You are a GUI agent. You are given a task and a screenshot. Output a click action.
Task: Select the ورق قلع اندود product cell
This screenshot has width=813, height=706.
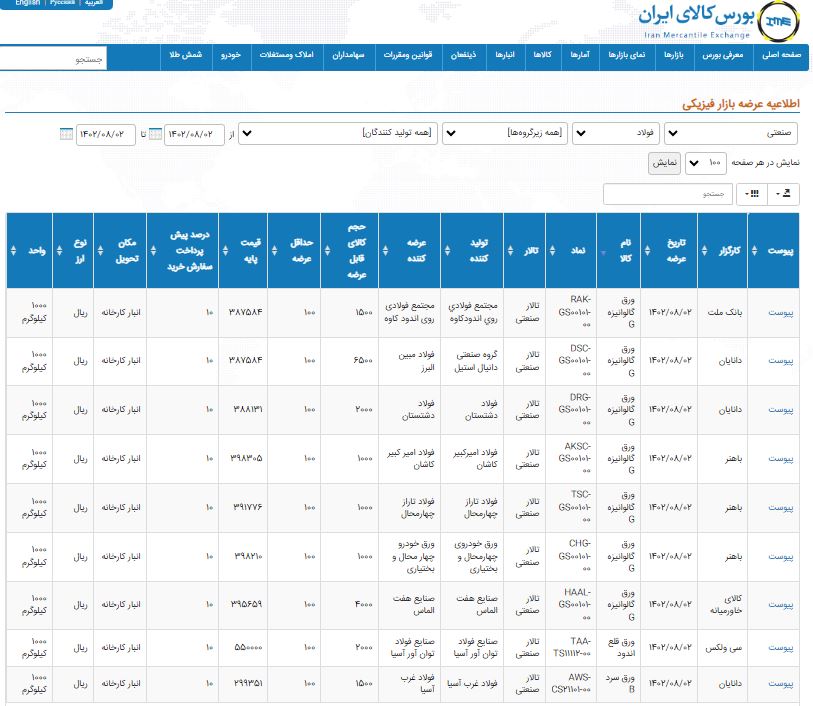(x=619, y=647)
